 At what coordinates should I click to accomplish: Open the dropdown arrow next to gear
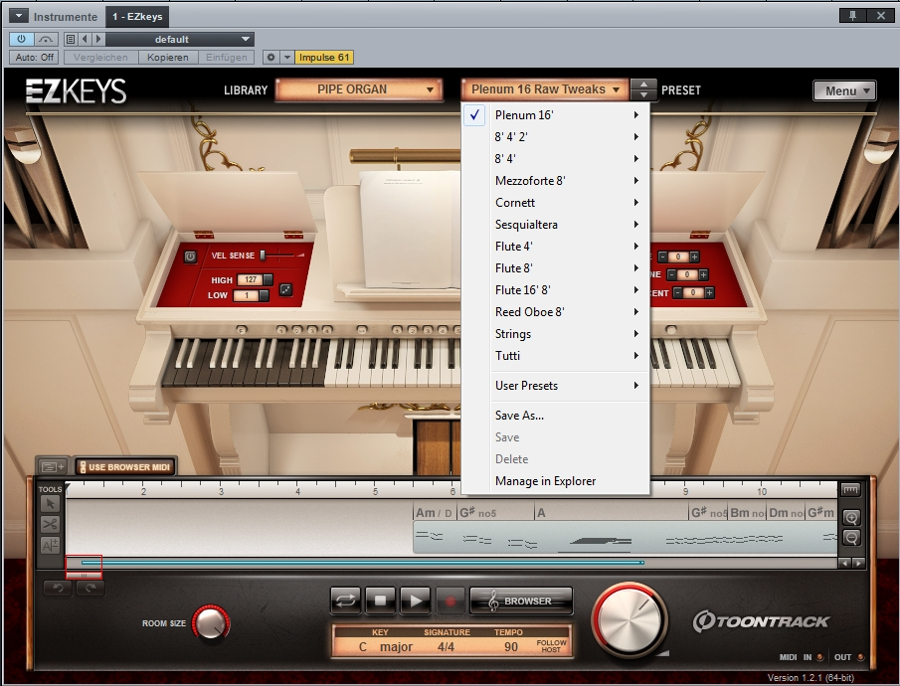[x=287, y=57]
